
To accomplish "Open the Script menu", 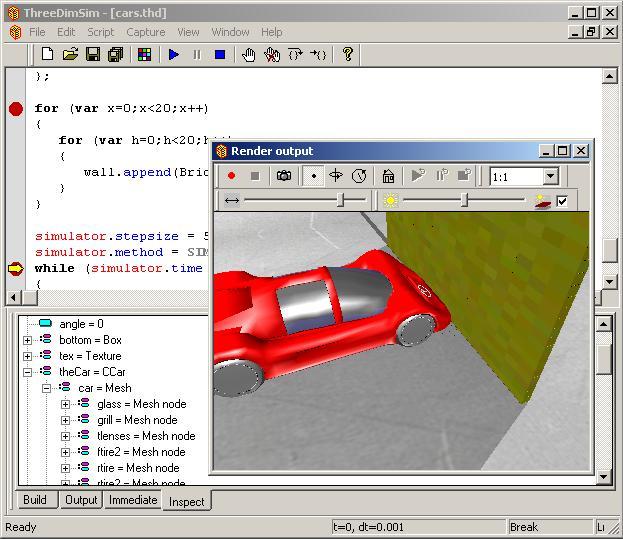I will click(101, 32).
